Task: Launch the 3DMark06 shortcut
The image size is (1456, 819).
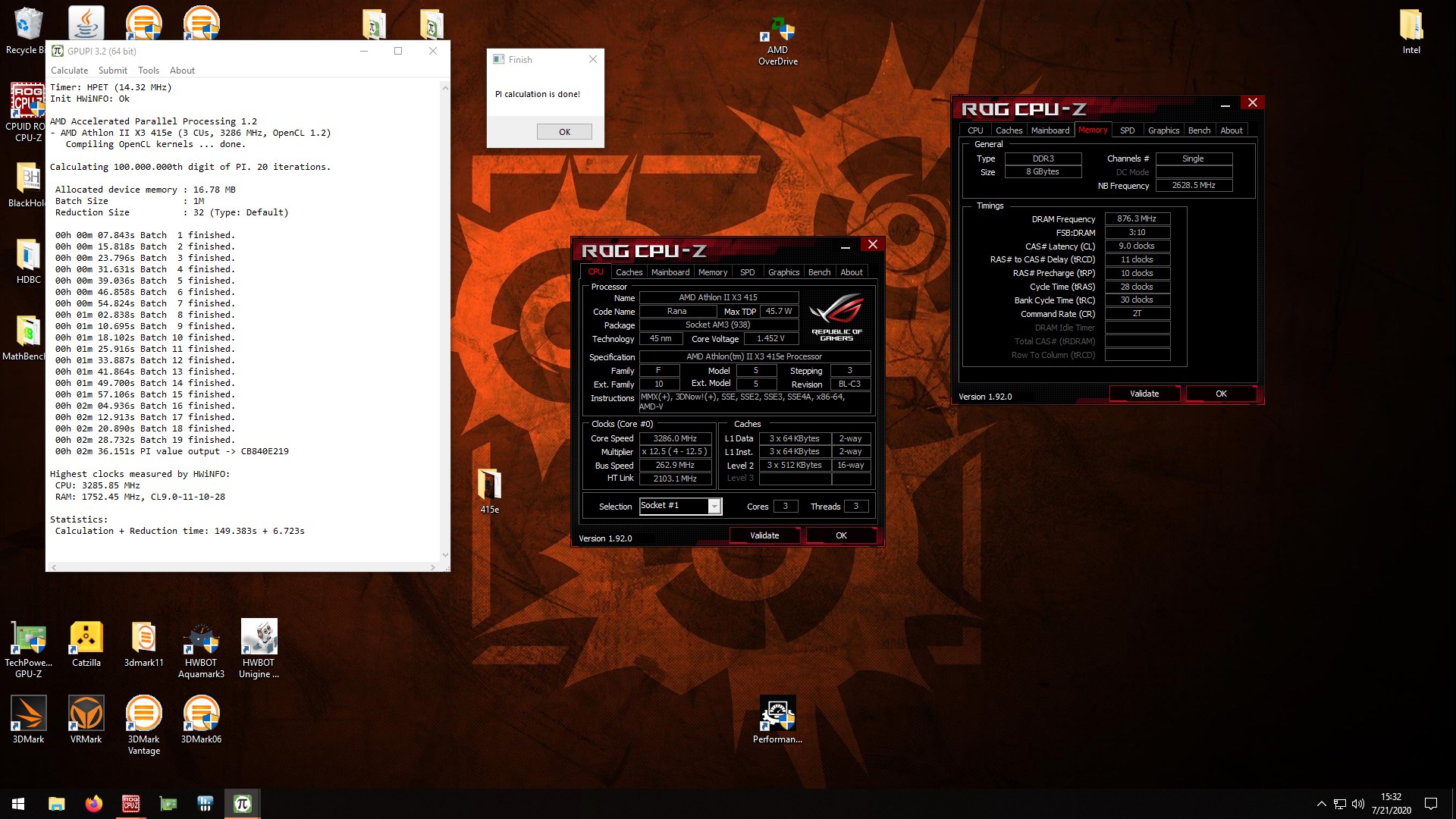Action: [x=201, y=720]
